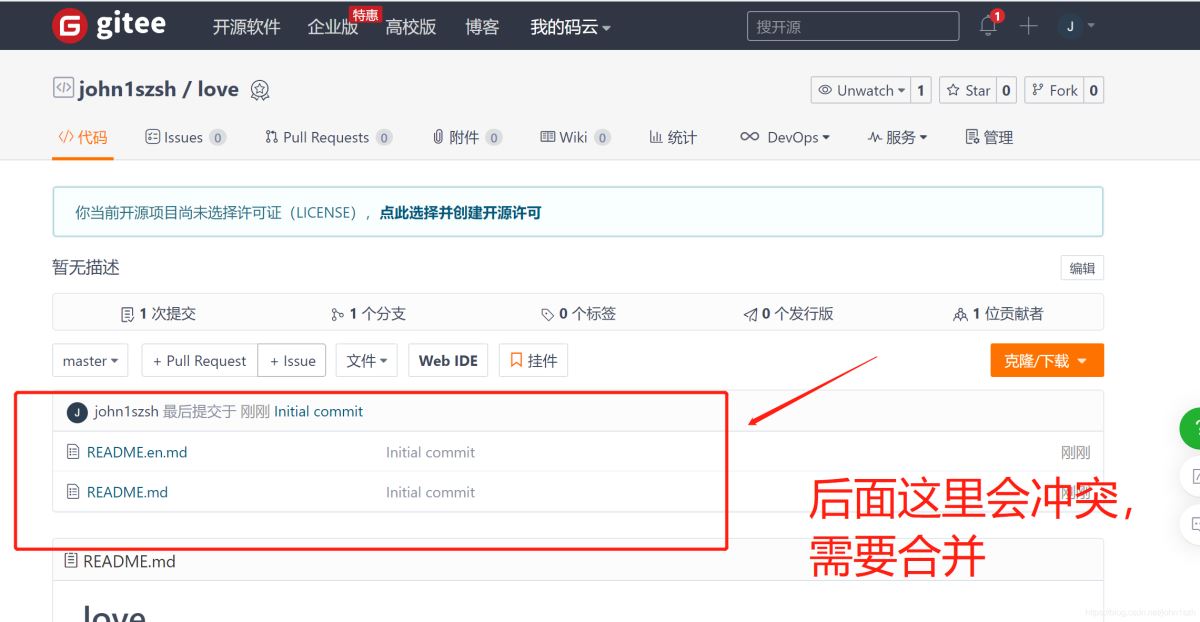This screenshot has width=1200, height=622.
Task: Click the file icon beside README.md row
Action: coord(72,492)
